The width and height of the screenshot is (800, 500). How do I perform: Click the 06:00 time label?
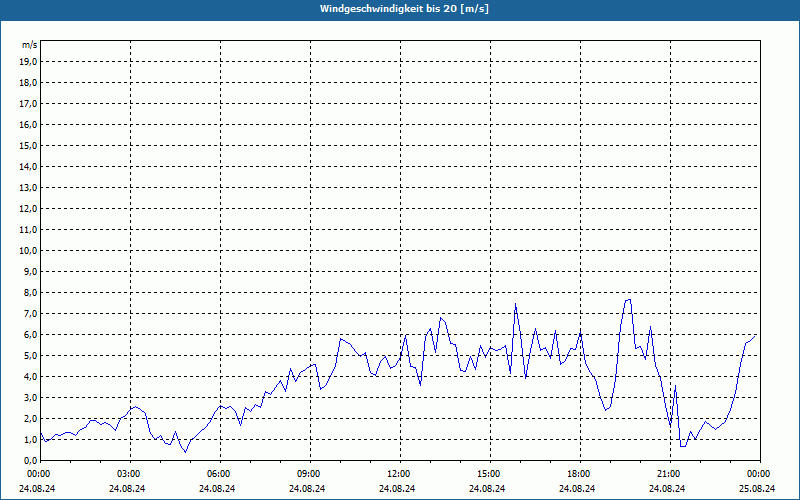click(x=218, y=474)
